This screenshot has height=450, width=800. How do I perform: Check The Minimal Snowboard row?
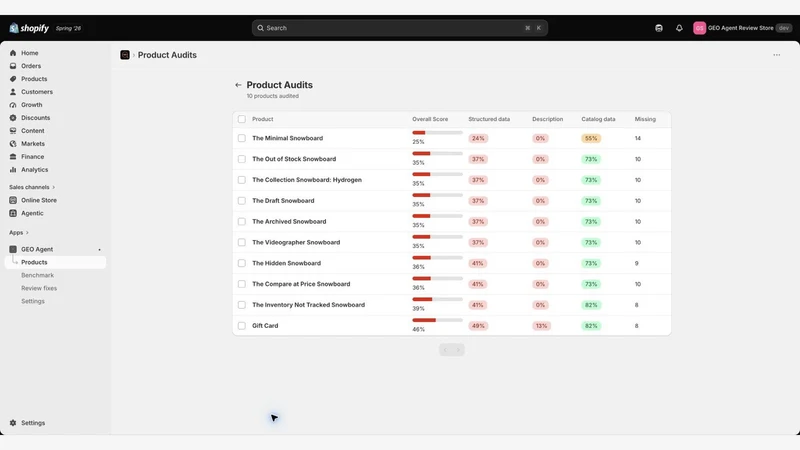[242, 138]
